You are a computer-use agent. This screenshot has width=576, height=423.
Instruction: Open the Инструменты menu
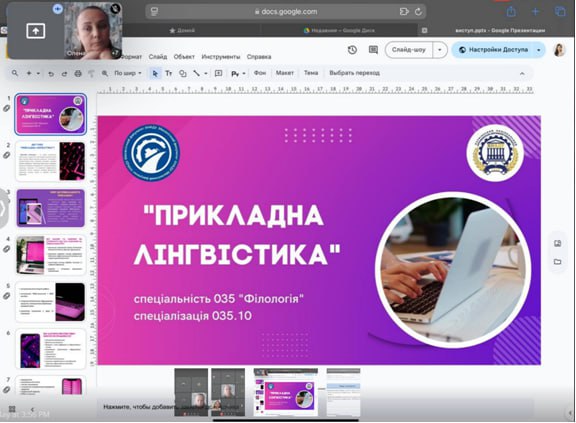pyautogui.click(x=221, y=57)
